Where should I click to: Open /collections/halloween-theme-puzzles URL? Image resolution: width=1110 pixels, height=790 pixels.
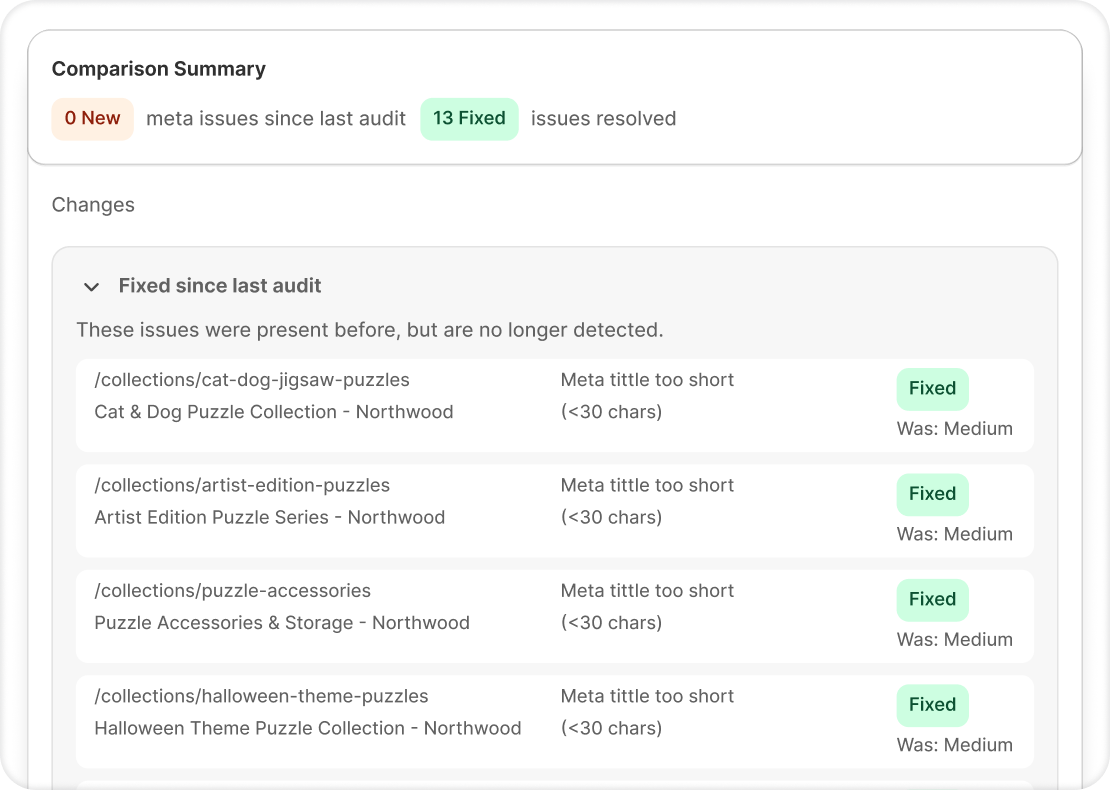[261, 696]
